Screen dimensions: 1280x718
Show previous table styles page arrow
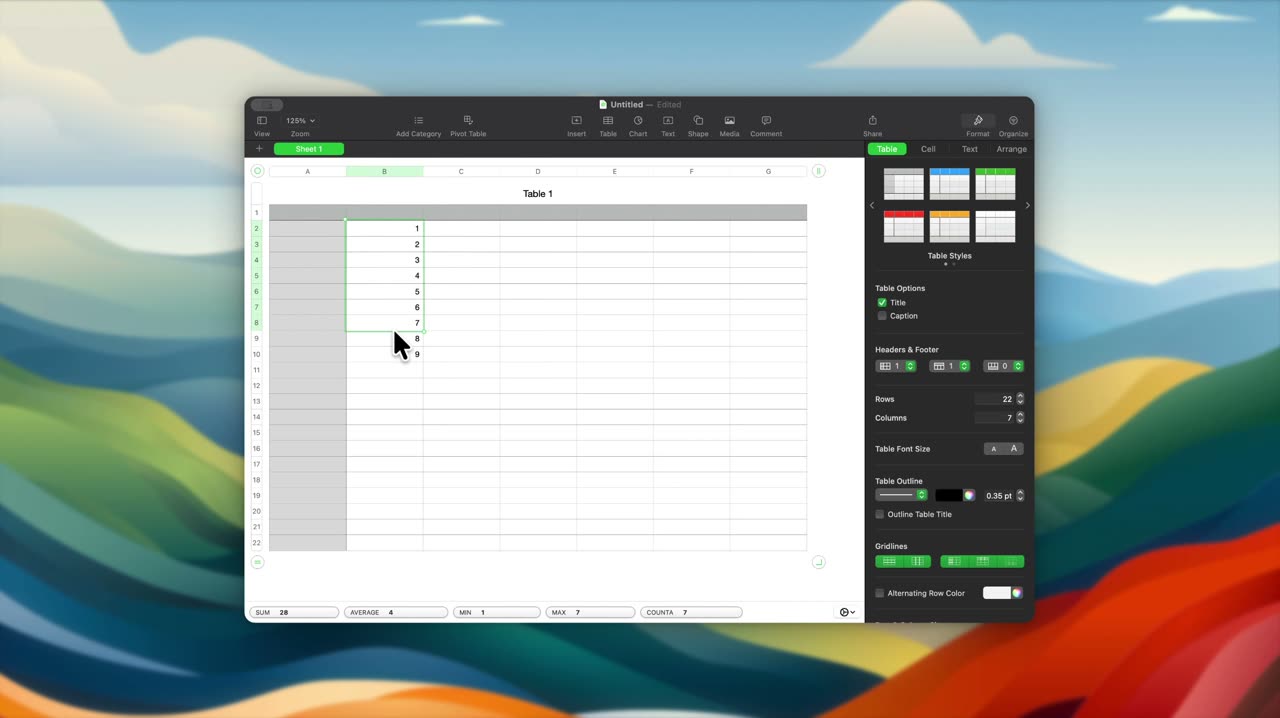point(871,205)
